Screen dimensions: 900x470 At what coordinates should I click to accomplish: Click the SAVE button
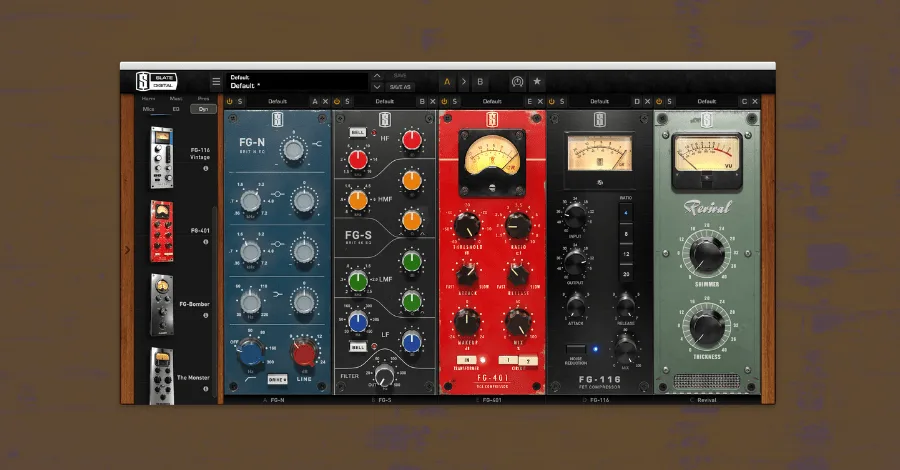pos(400,76)
